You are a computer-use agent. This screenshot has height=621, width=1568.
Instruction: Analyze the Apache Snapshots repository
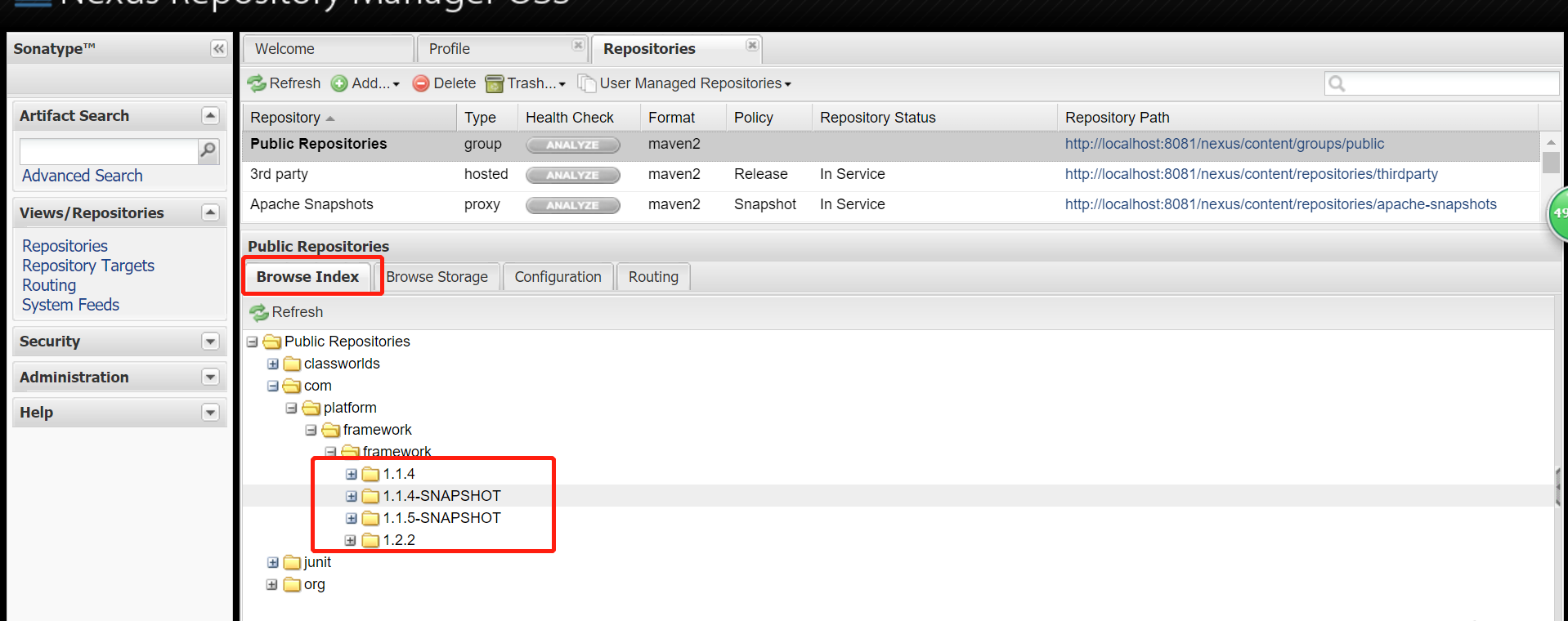click(572, 205)
